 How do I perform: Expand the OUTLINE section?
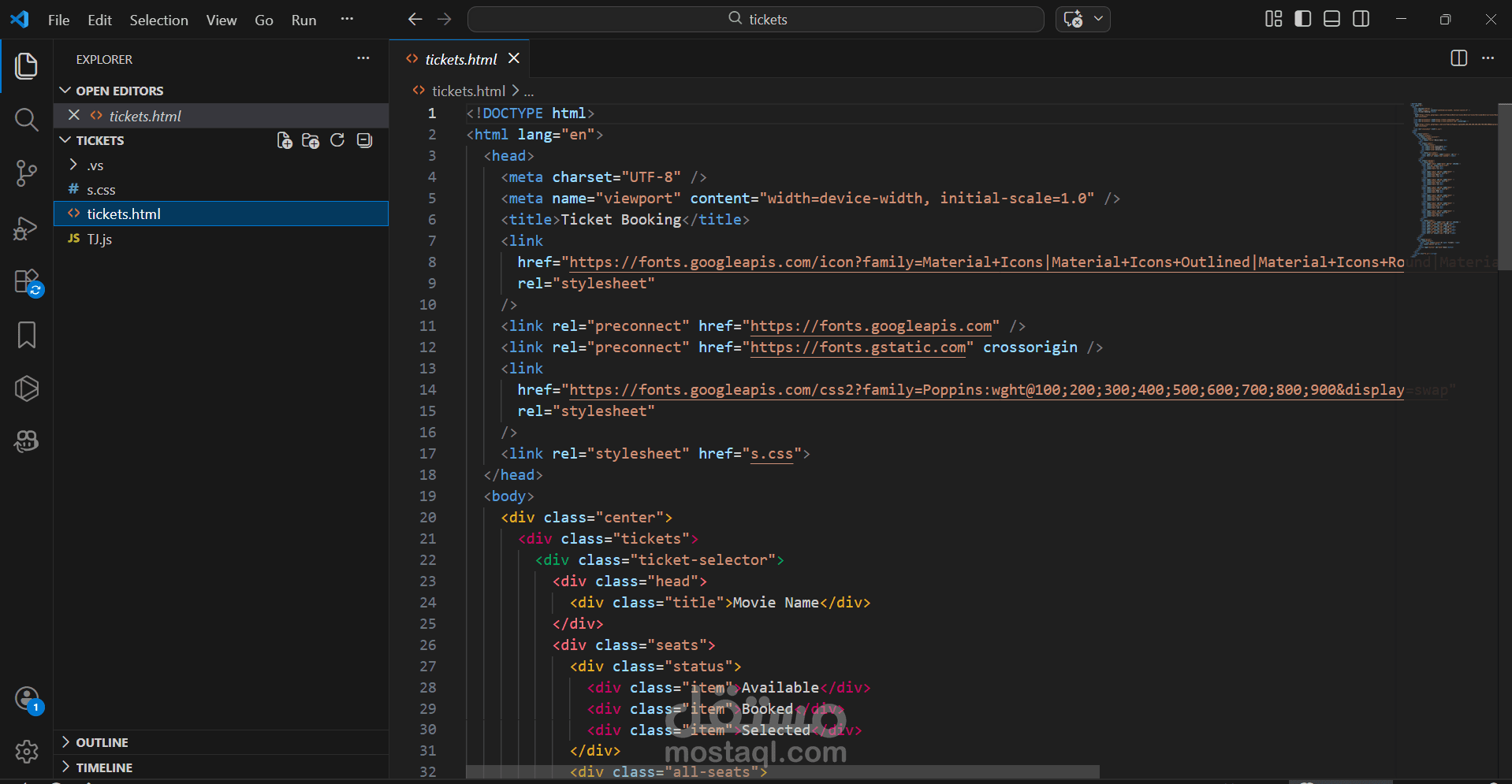(x=102, y=742)
